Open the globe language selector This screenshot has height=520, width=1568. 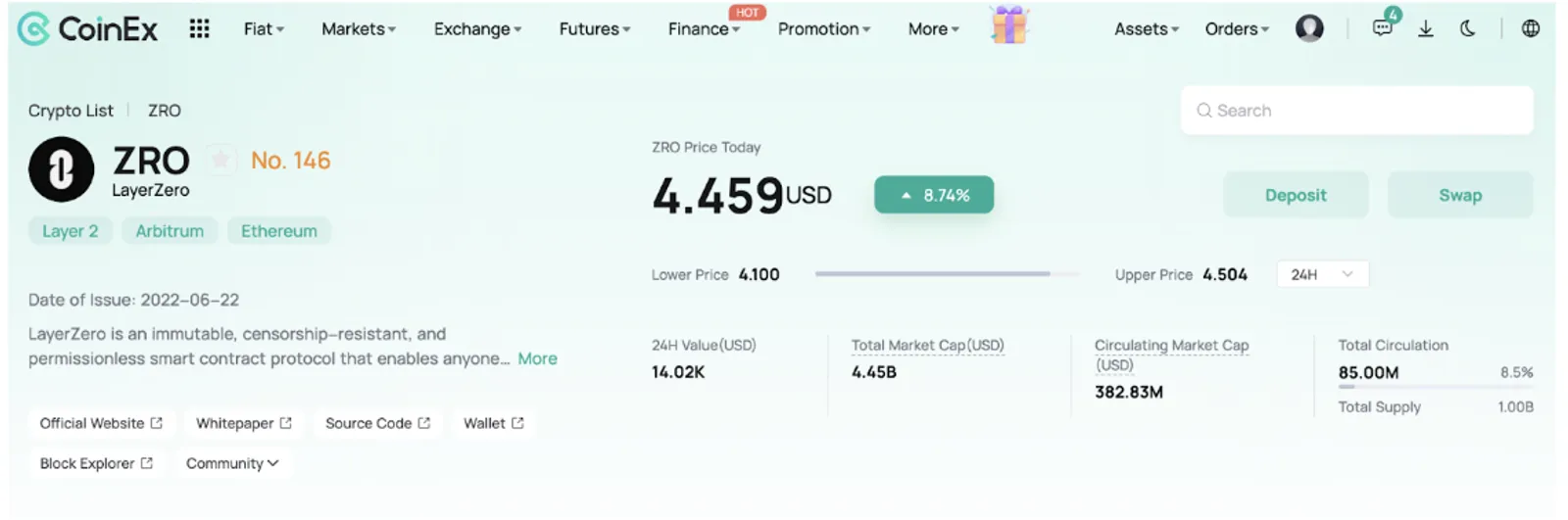1530,28
